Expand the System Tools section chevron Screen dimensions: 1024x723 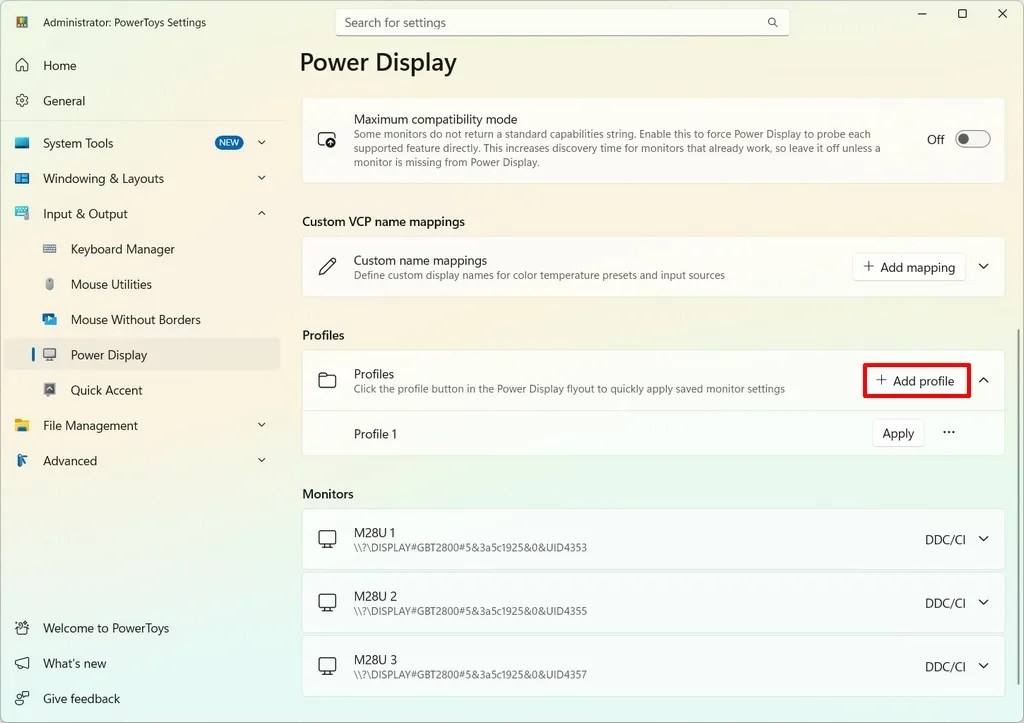(262, 142)
